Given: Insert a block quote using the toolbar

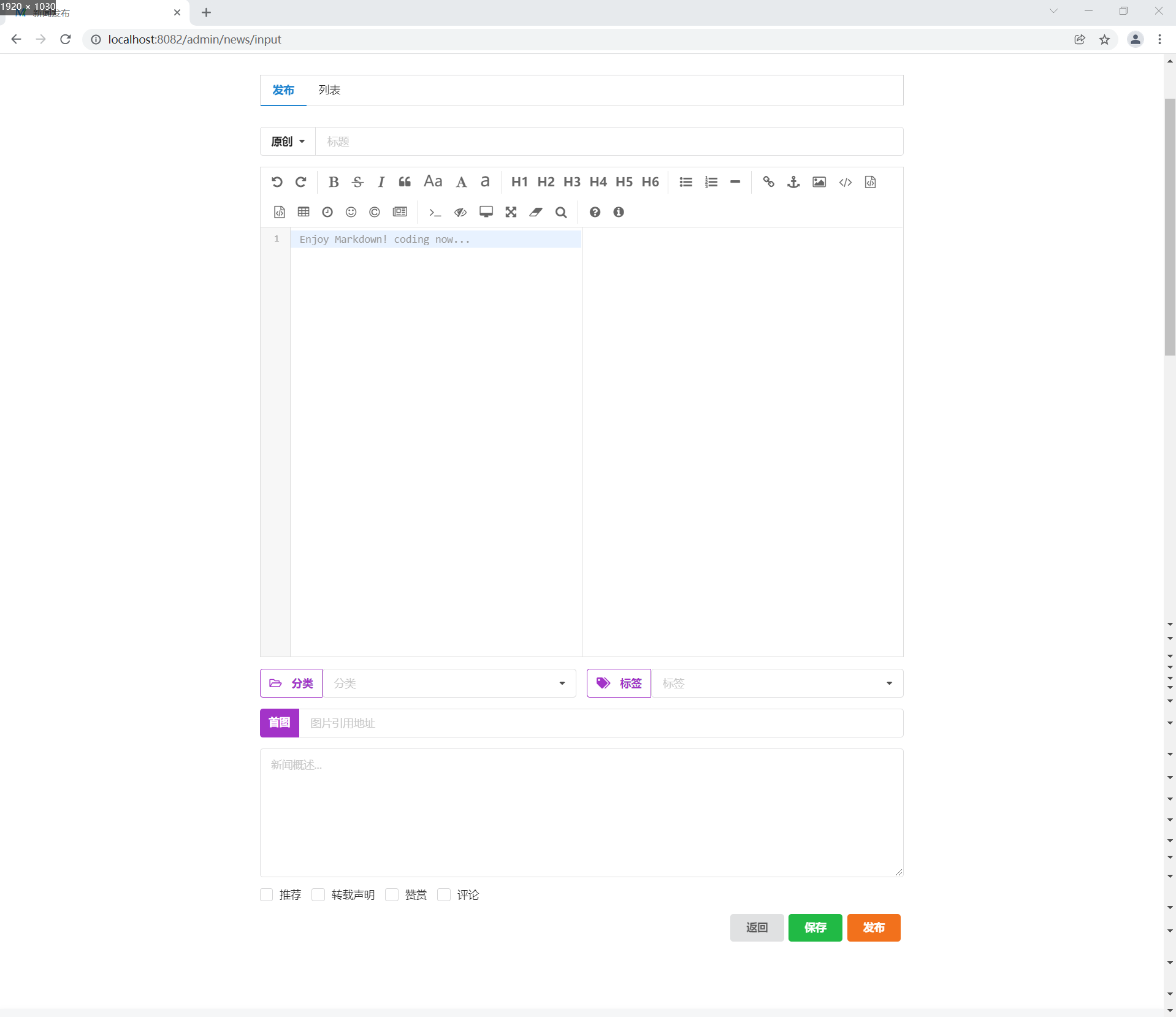Looking at the screenshot, I should pyautogui.click(x=405, y=182).
